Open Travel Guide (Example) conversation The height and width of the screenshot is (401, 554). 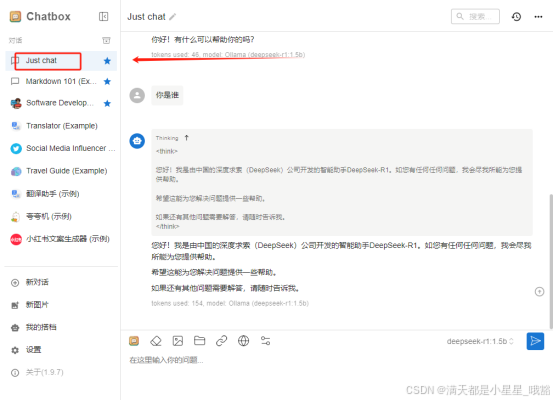pyautogui.click(x=61, y=171)
